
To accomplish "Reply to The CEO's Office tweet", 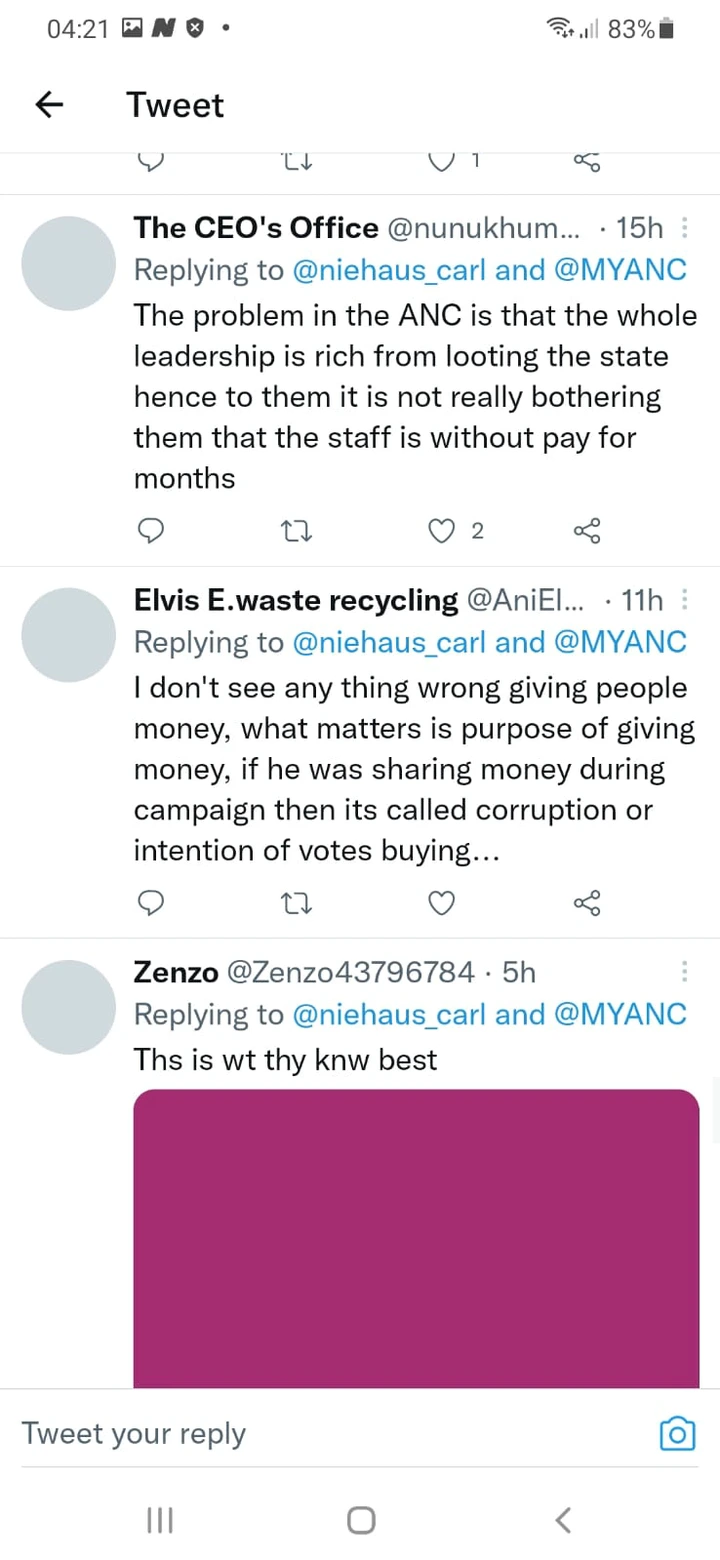I will pos(149,531).
